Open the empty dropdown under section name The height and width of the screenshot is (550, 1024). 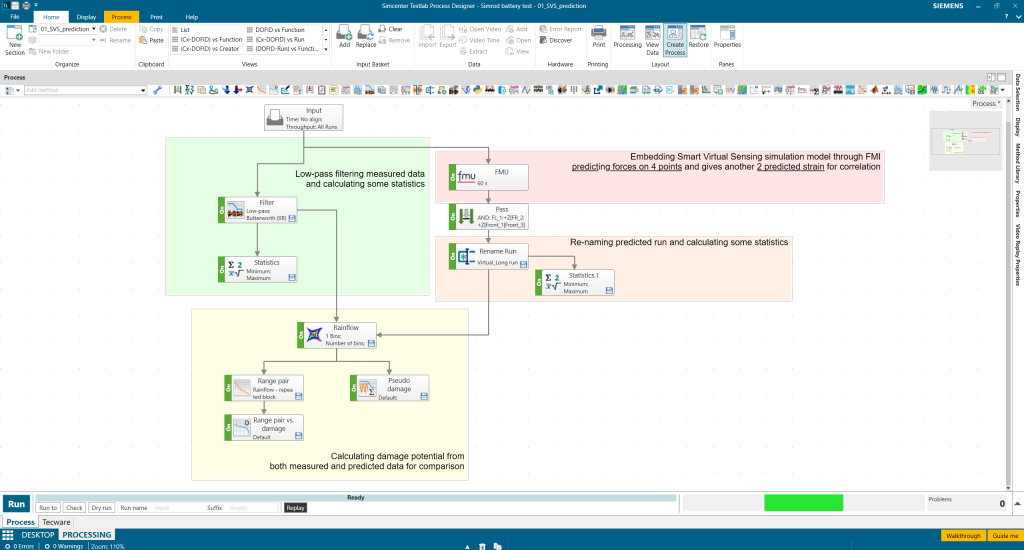(93, 40)
